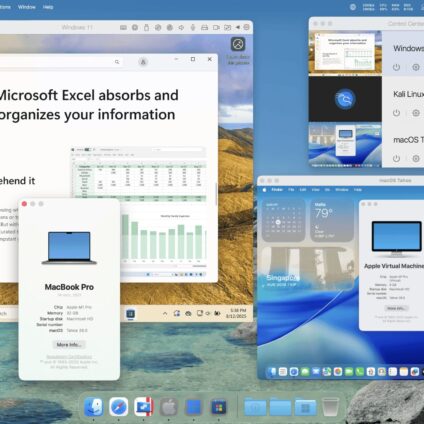This screenshot has height=424, width=424.
Task: Click the Singapore clock widget in the VM
Action: [307, 268]
